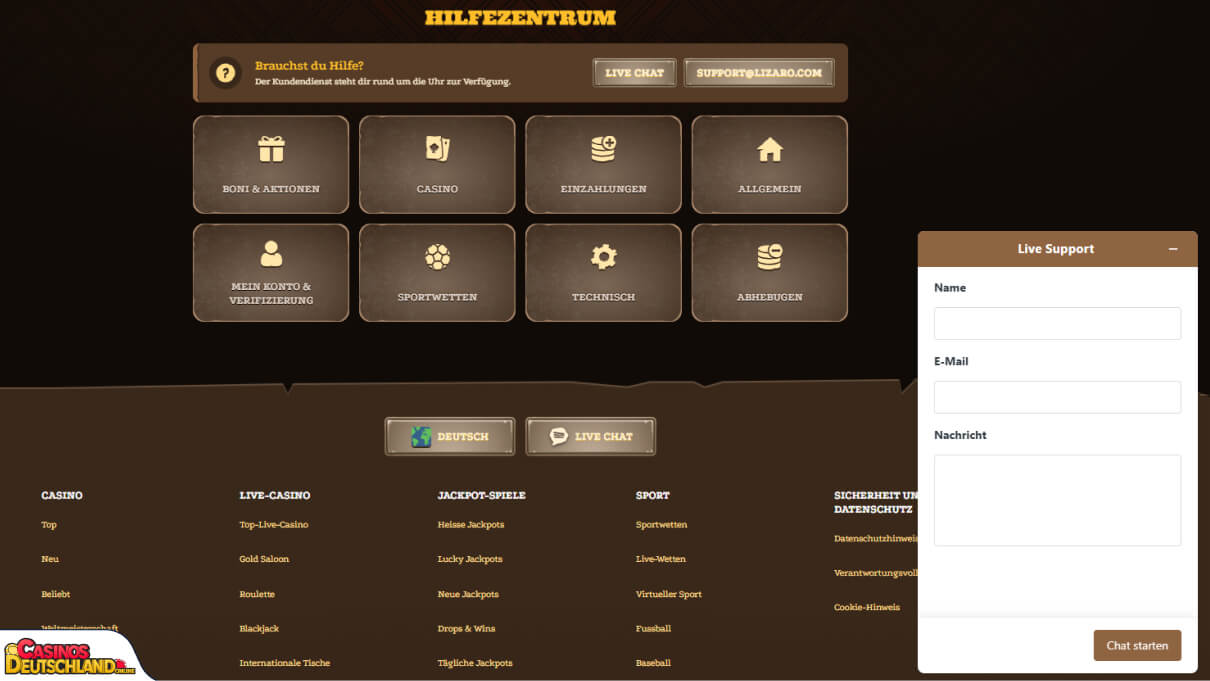This screenshot has width=1210, height=681.
Task: Go to Neue Jackpots
Action: click(468, 594)
